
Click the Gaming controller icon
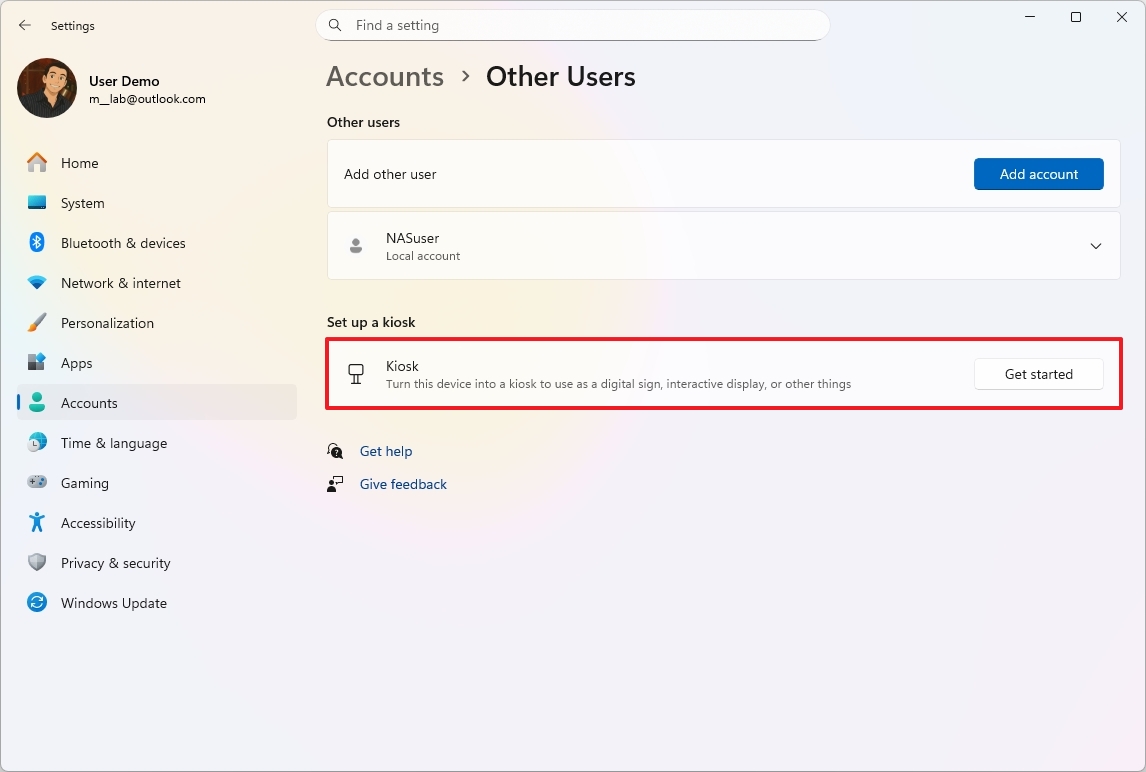37,483
